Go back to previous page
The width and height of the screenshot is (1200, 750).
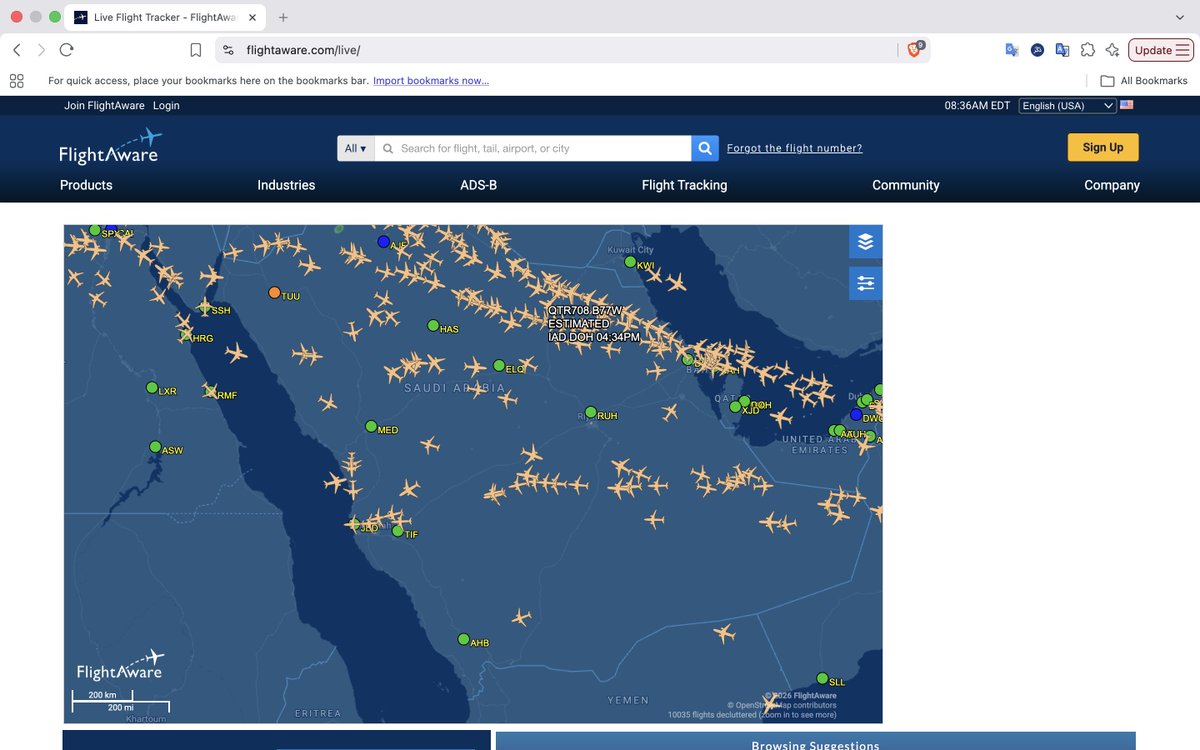click(x=17, y=50)
